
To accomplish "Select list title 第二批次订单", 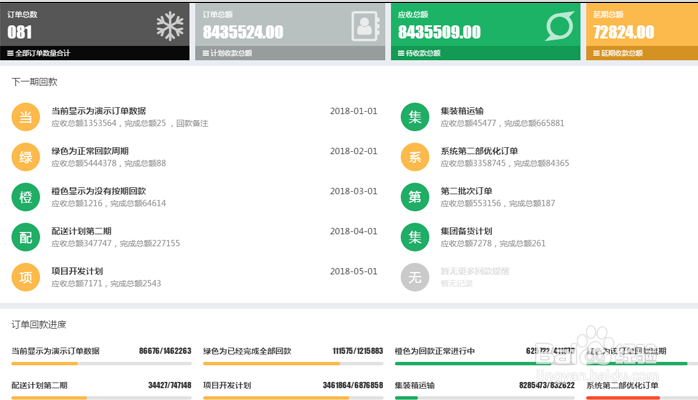I will pos(467,191).
